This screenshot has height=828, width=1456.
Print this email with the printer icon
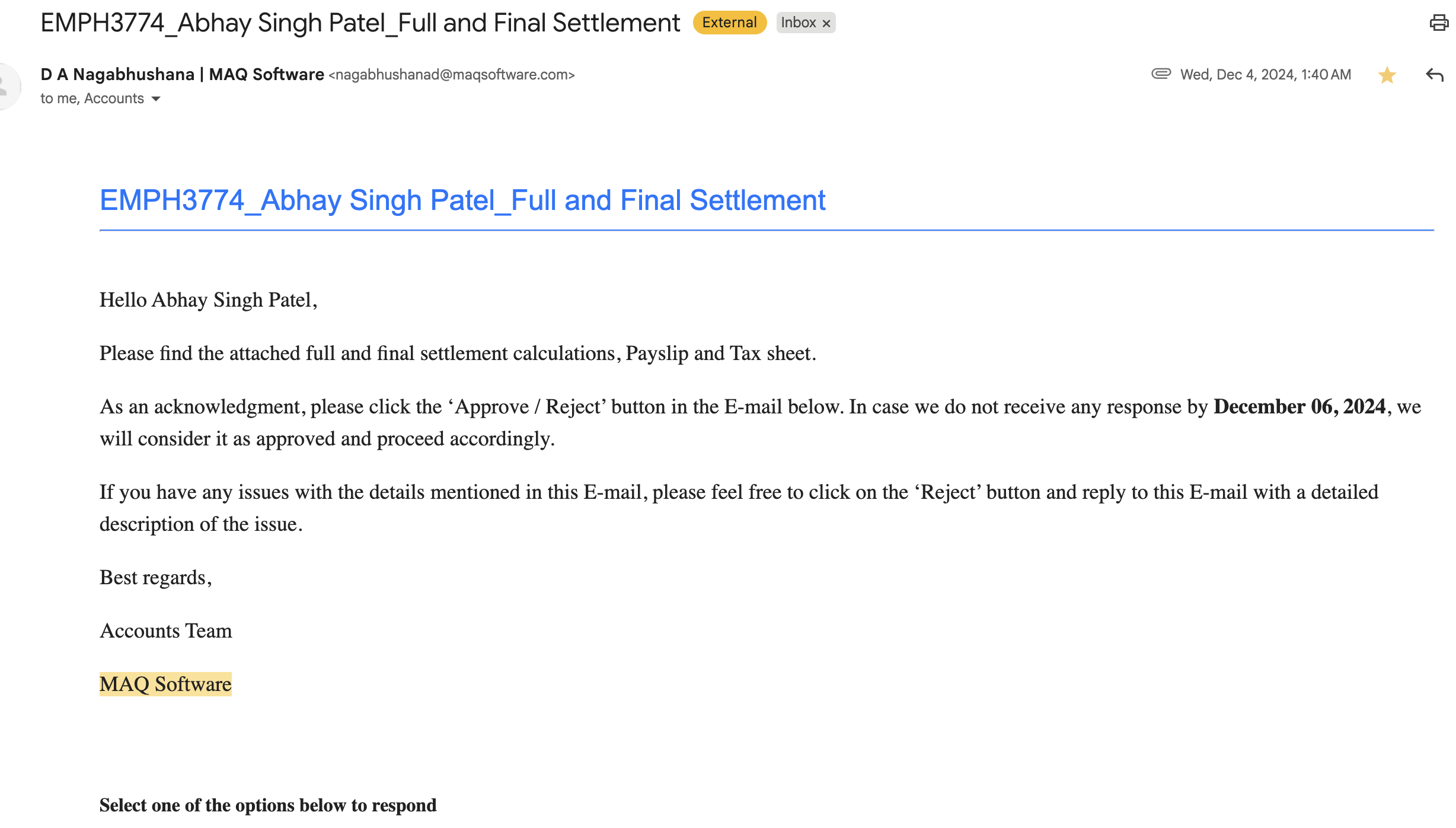pyautogui.click(x=1438, y=23)
